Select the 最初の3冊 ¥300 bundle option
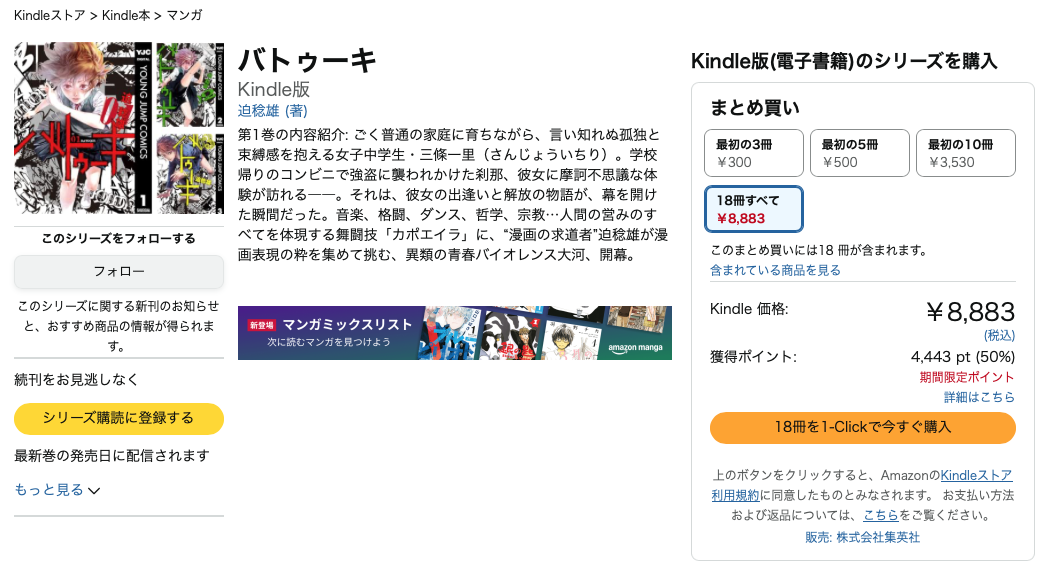 click(754, 153)
